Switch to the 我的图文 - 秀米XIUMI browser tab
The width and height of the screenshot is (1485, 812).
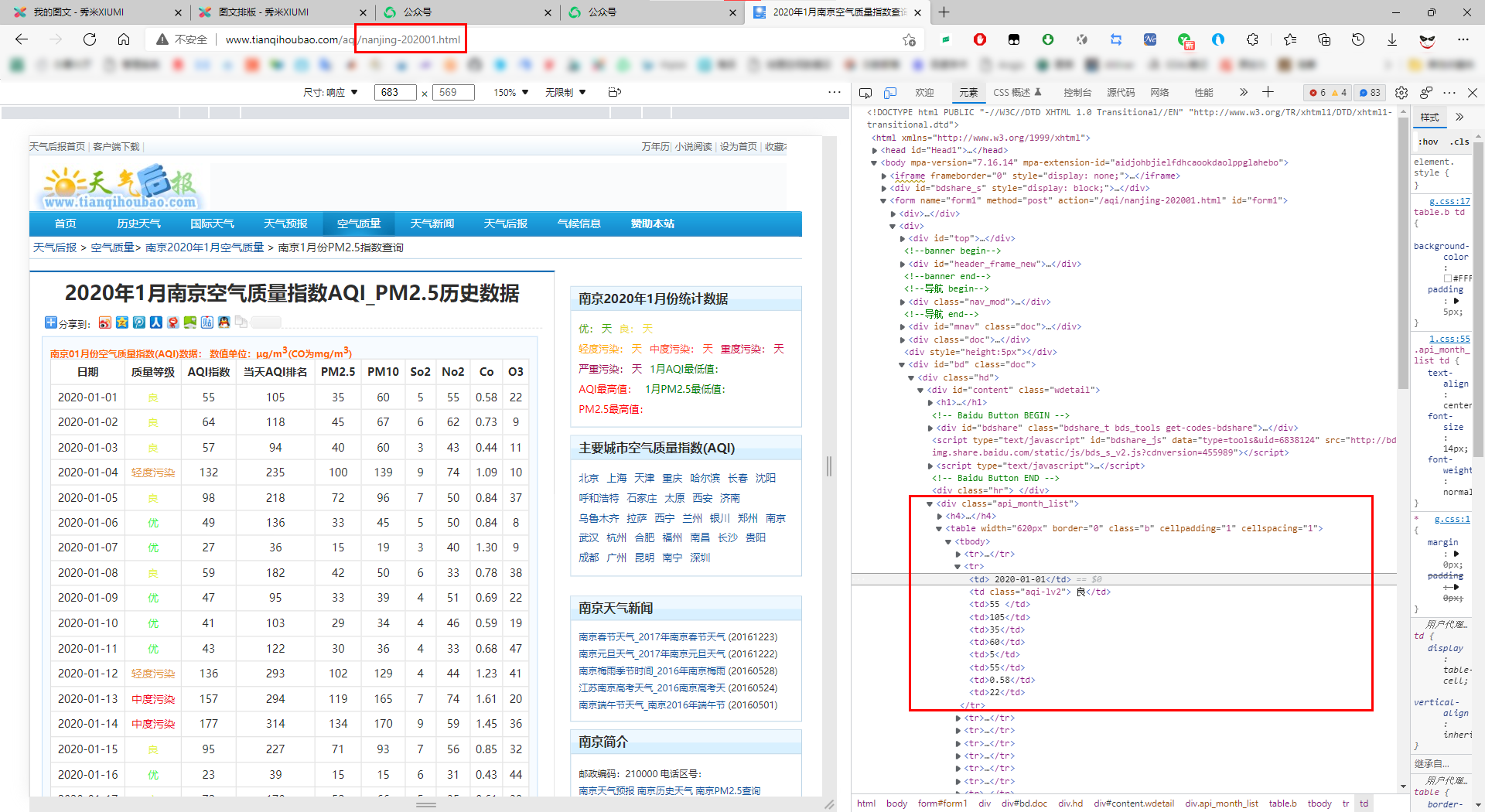coord(78,12)
